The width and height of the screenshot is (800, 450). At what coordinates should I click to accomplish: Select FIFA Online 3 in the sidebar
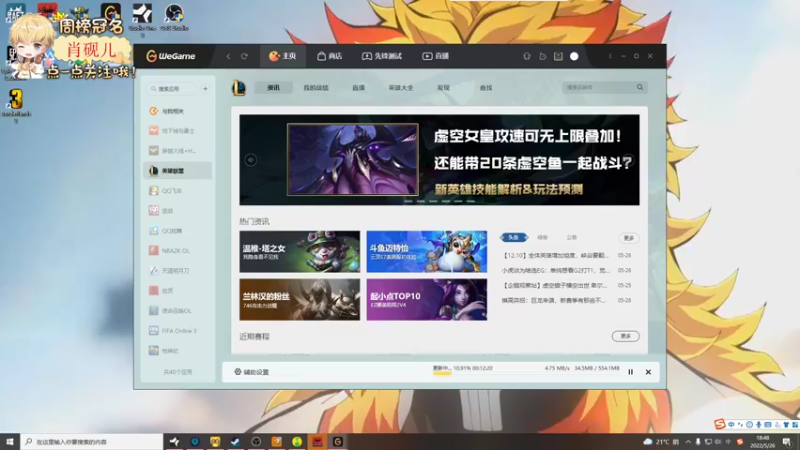point(178,331)
